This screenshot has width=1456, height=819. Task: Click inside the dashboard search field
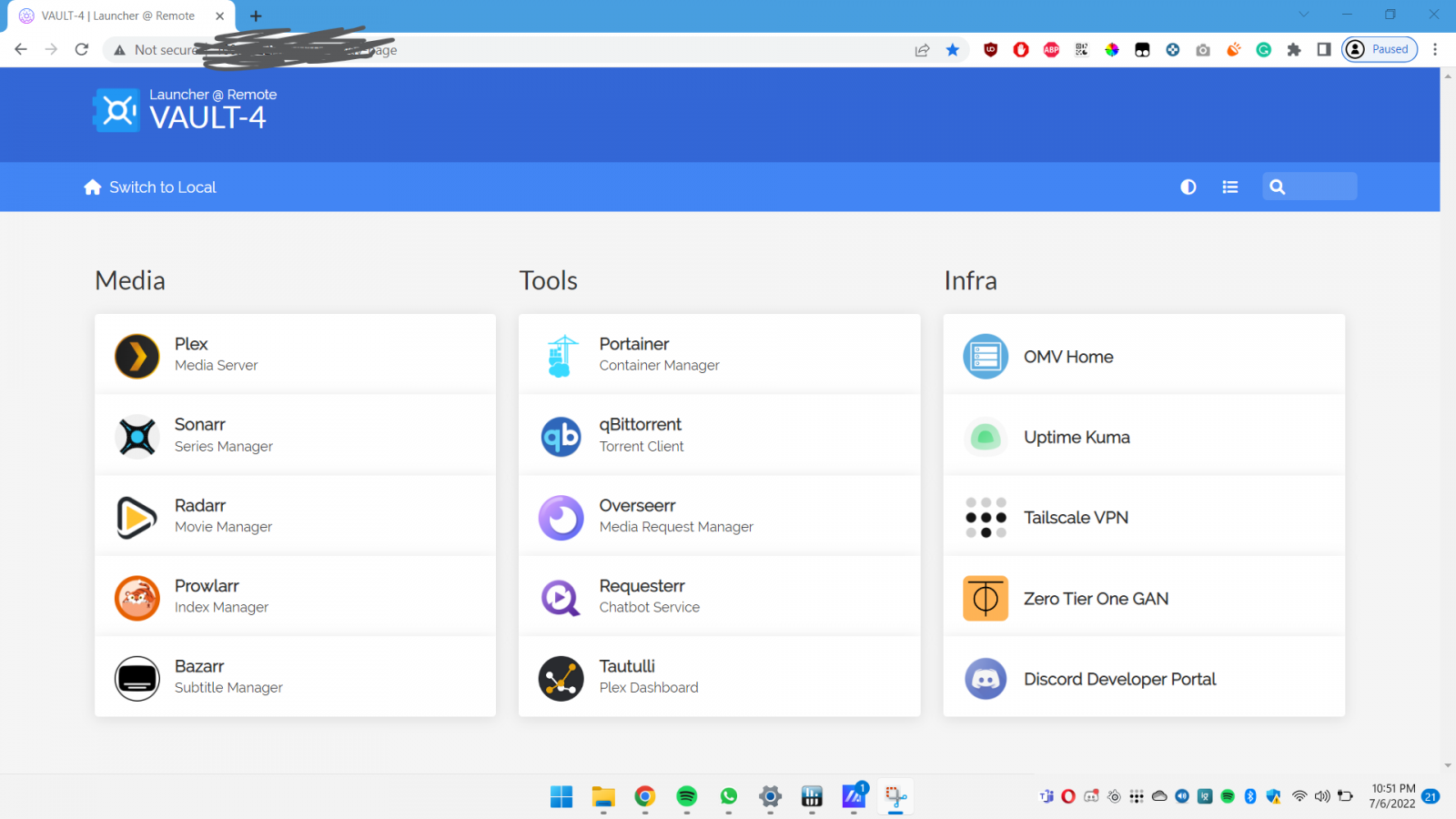1309,187
